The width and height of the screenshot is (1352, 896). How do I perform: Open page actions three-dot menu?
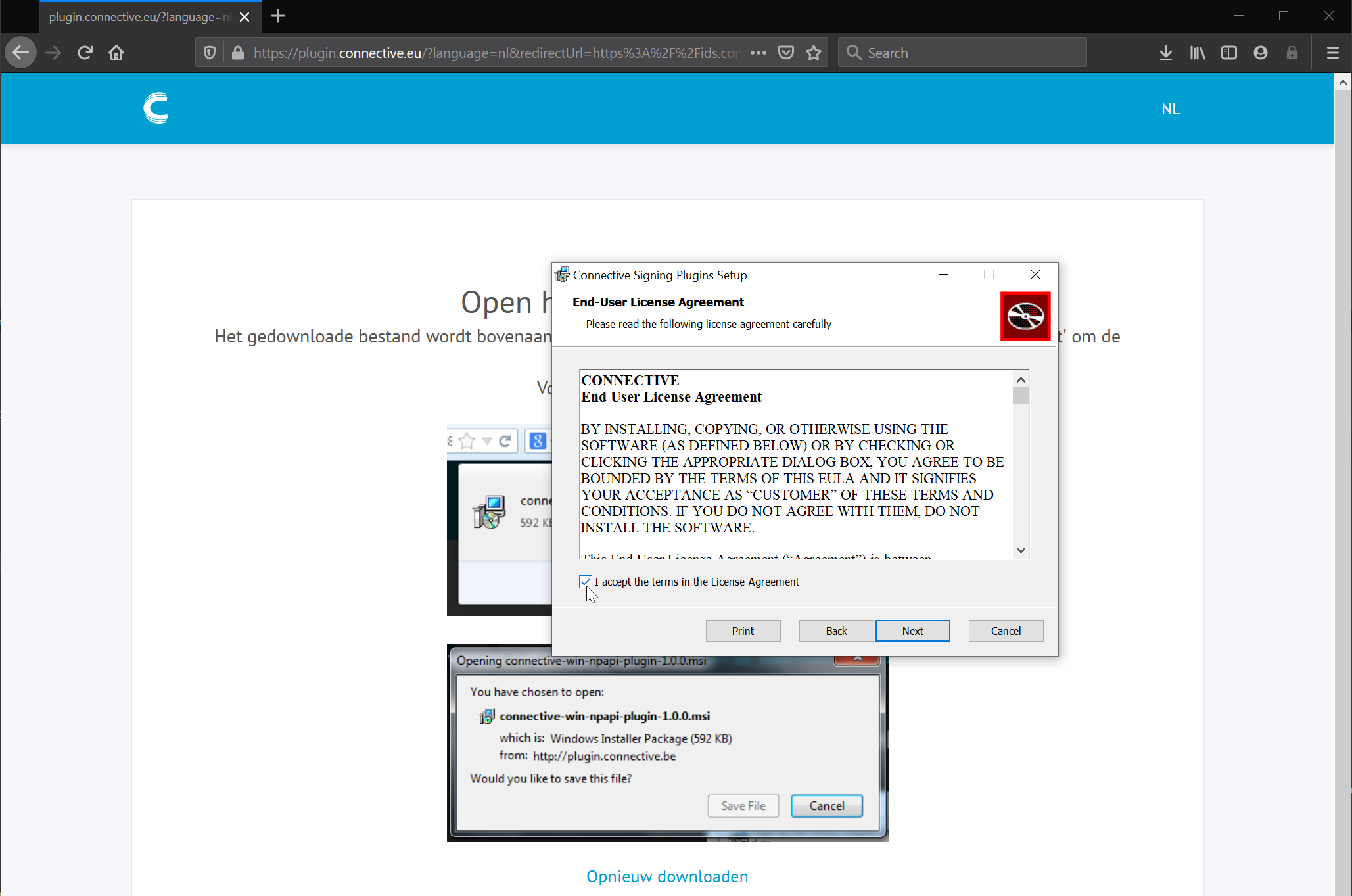[x=758, y=53]
